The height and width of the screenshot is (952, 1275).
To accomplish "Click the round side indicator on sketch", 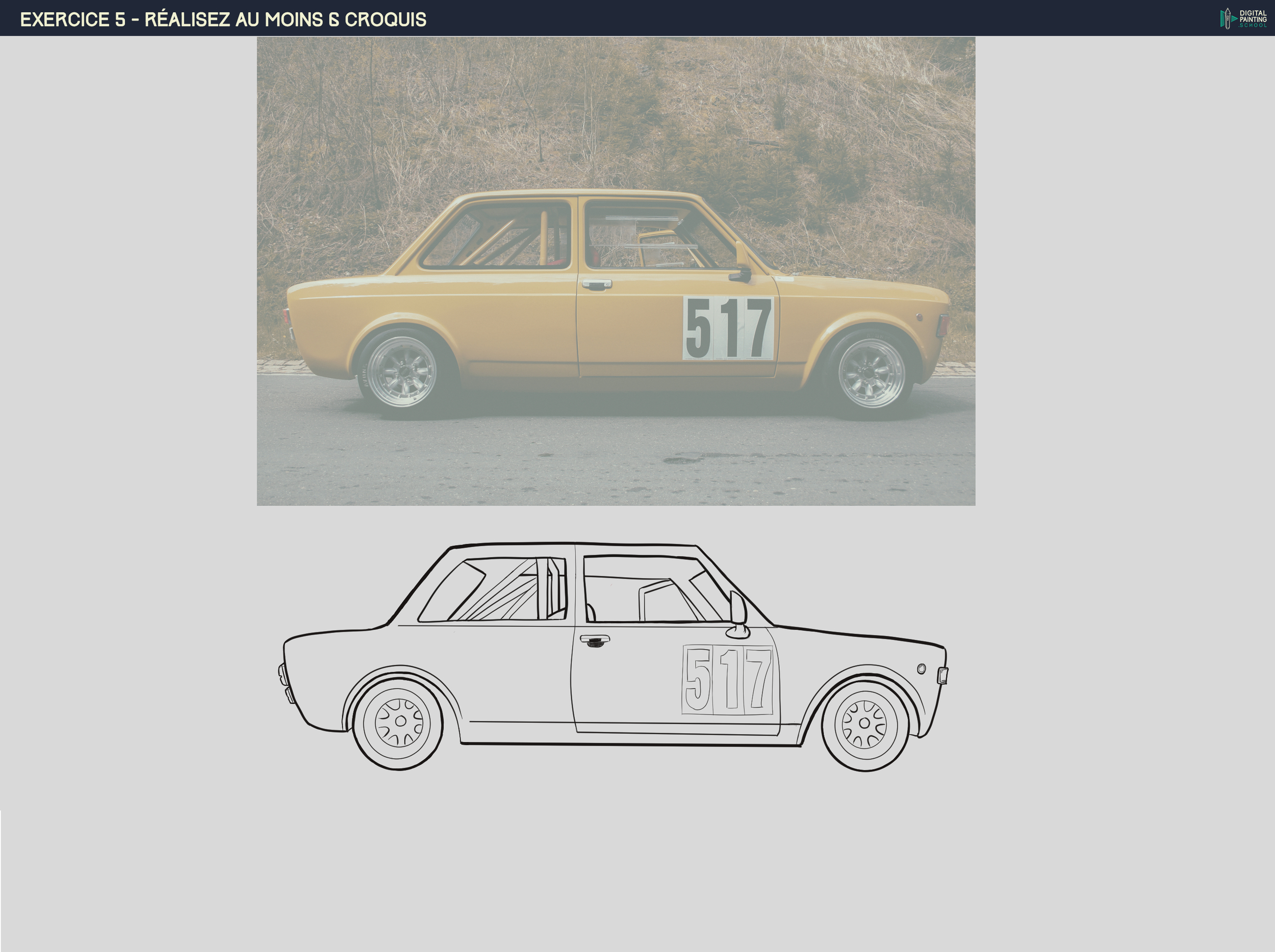I will click(x=921, y=668).
